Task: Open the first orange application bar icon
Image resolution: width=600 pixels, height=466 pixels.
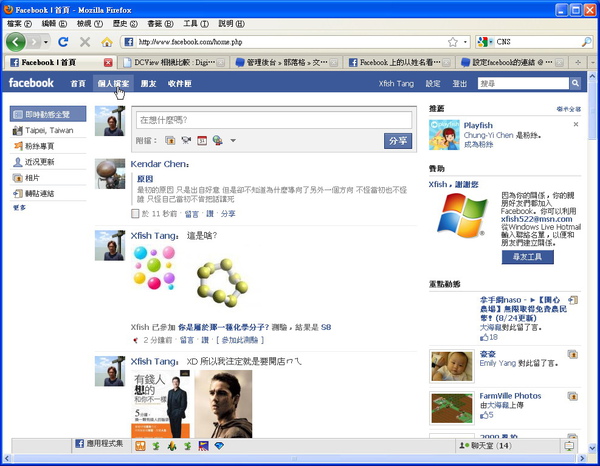Action: [140, 446]
